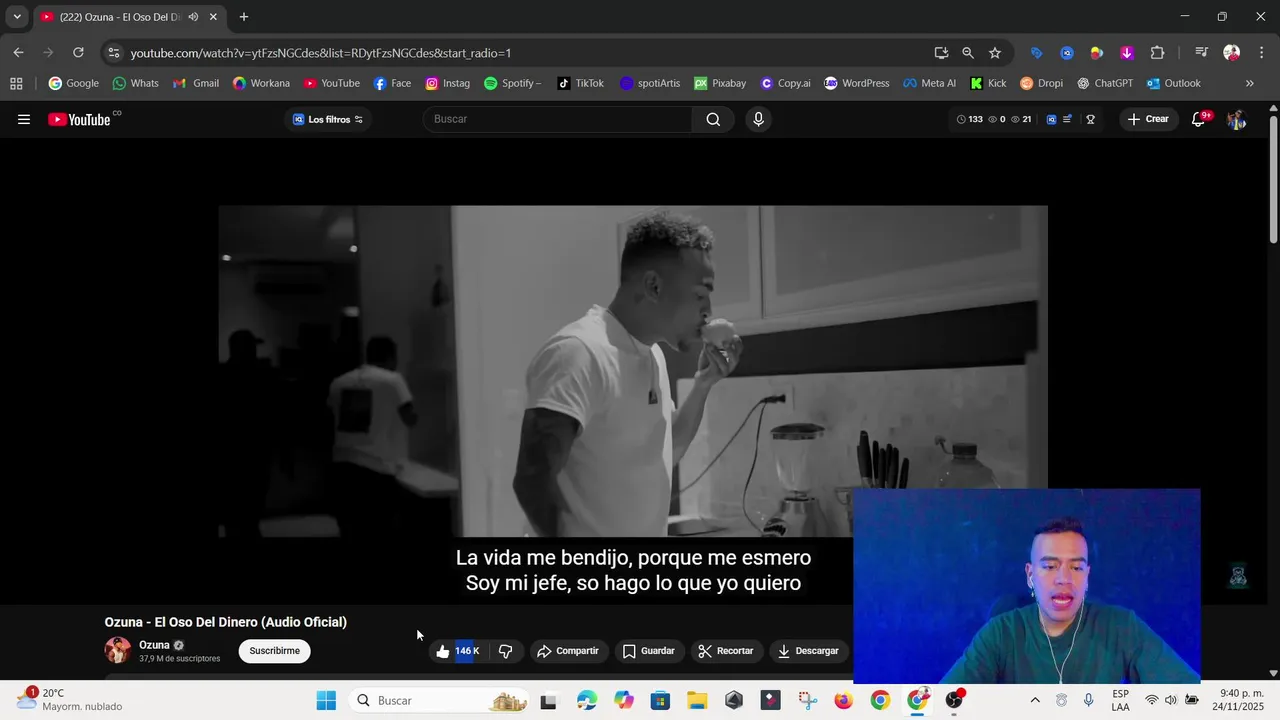Dislike the video with thumbs down
1280x720 pixels.
(x=505, y=651)
